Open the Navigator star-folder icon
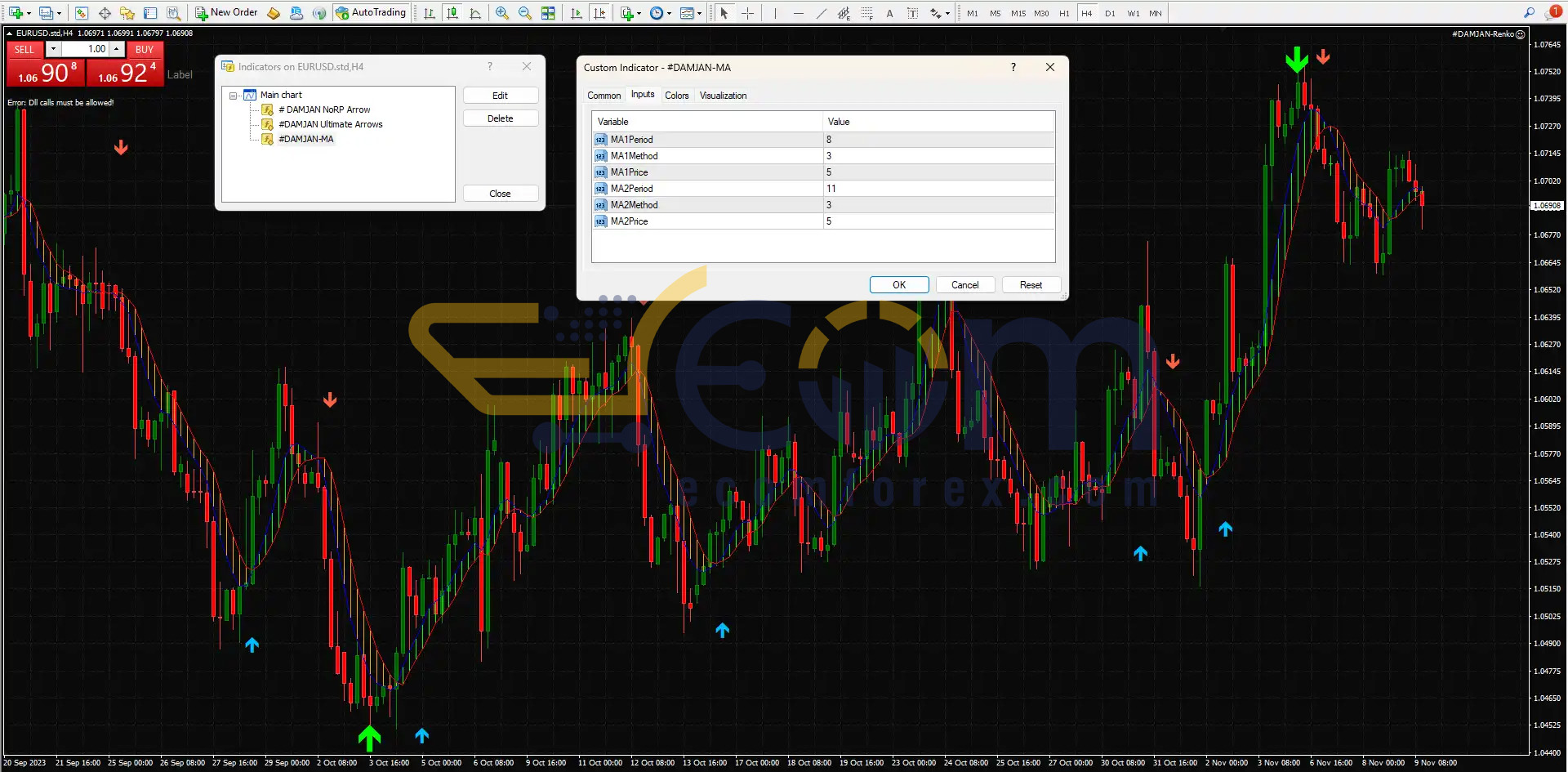 pos(127,13)
